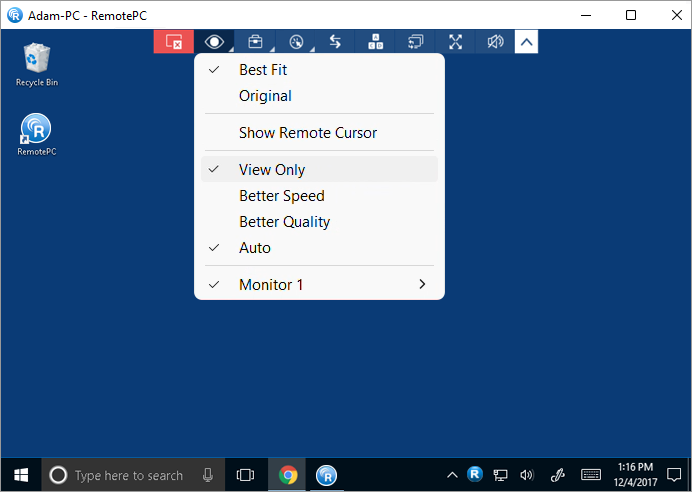The width and height of the screenshot is (692, 492).
Task: Choose Show Remote Cursor menu item
Action: [308, 133]
